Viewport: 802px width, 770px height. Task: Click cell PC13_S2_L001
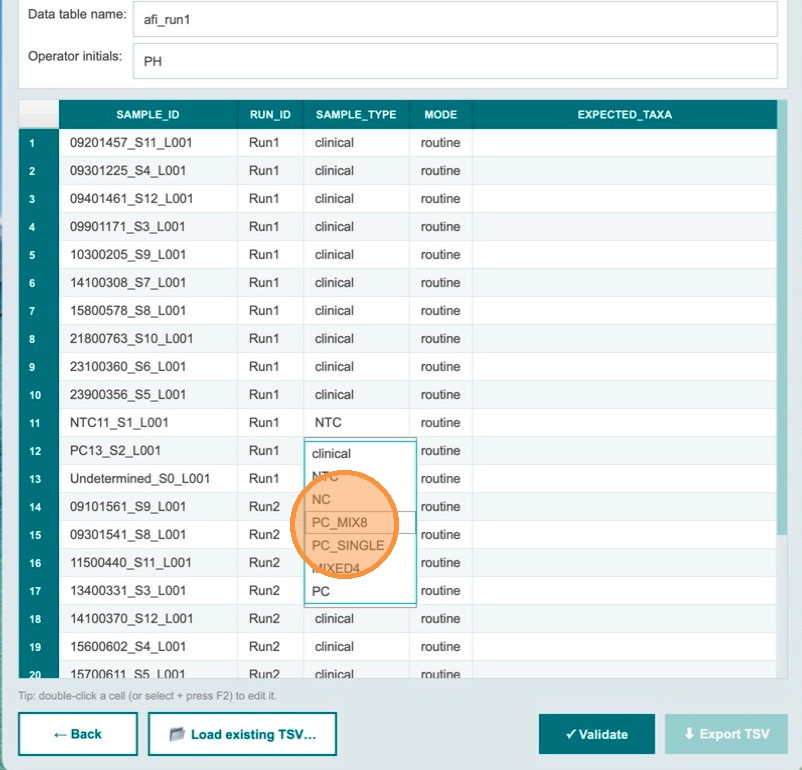point(148,451)
